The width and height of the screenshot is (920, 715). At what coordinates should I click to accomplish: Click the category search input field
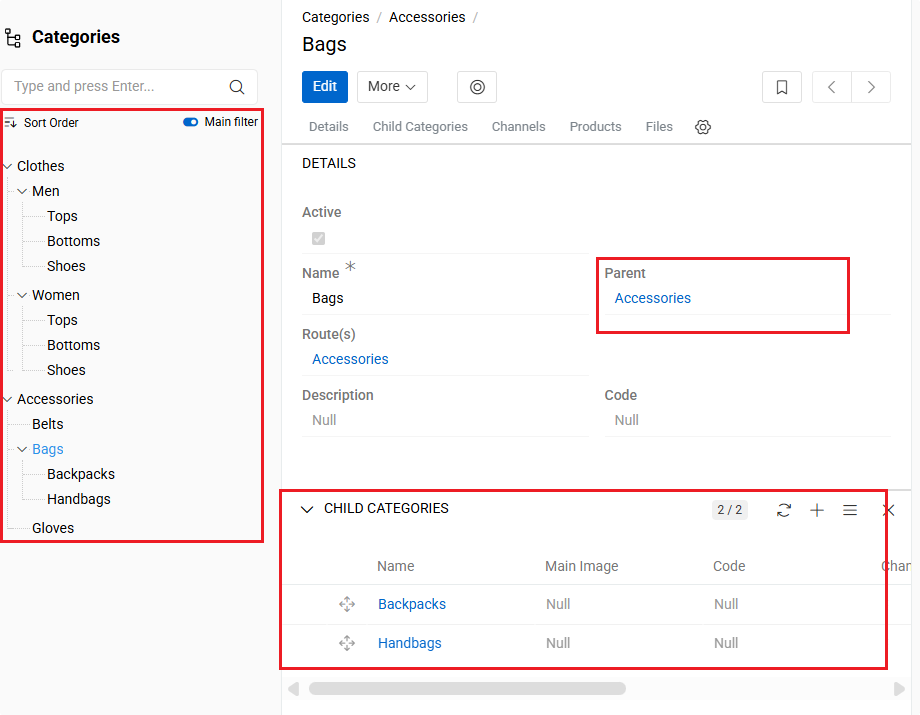pos(115,87)
